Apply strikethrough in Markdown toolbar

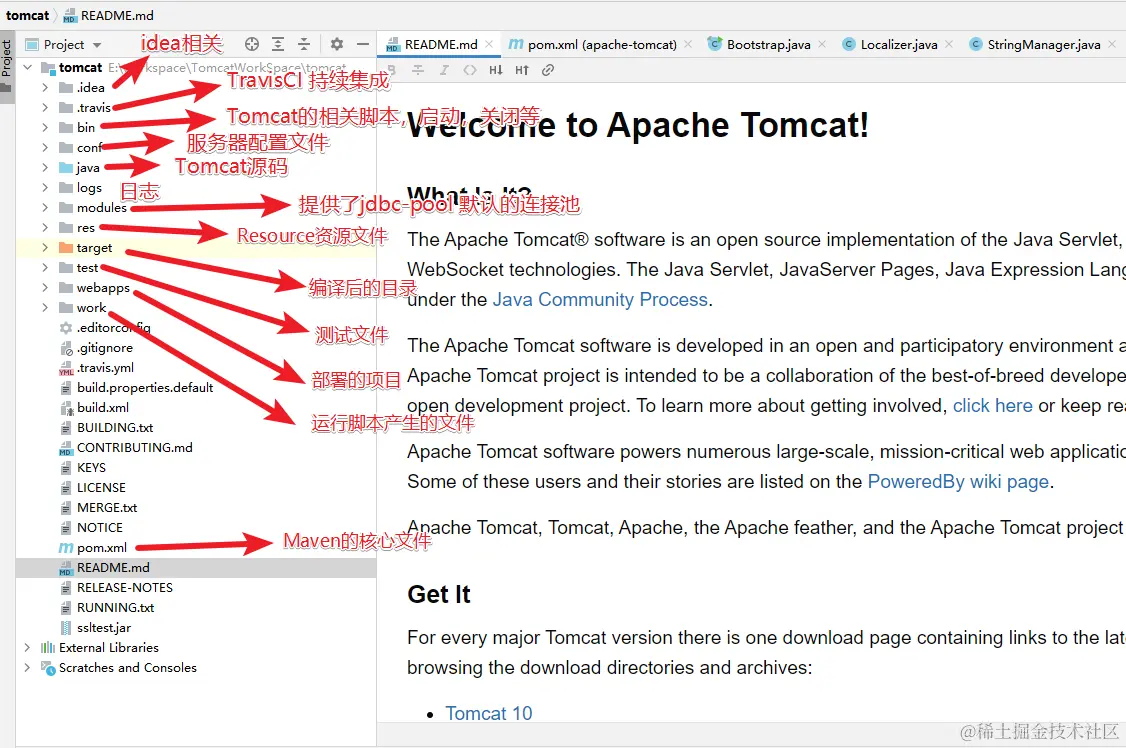coord(418,70)
